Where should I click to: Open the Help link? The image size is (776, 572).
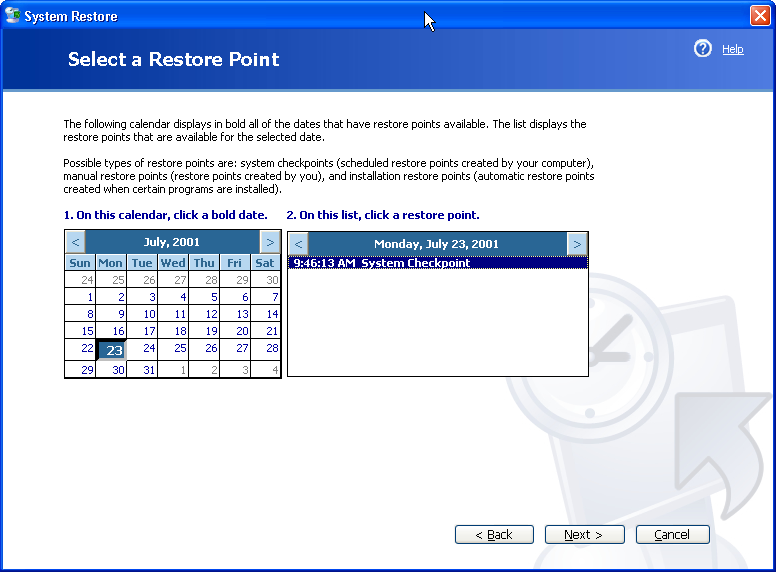(732, 49)
